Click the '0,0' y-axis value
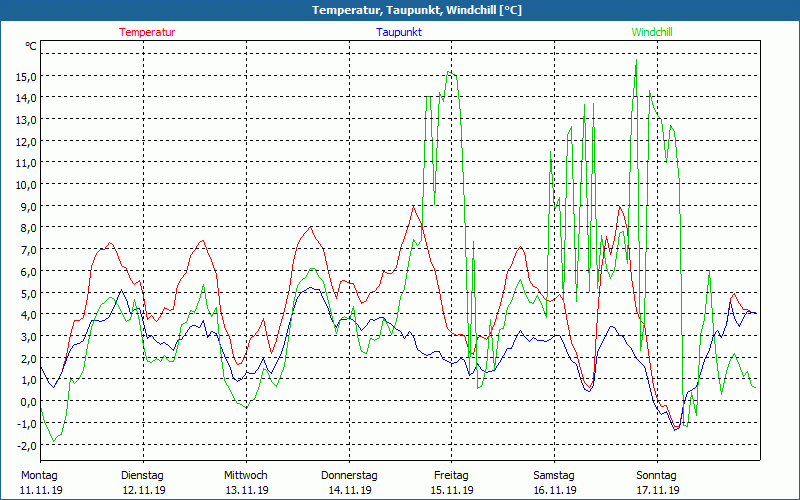The width and height of the screenshot is (800, 500). tap(28, 402)
